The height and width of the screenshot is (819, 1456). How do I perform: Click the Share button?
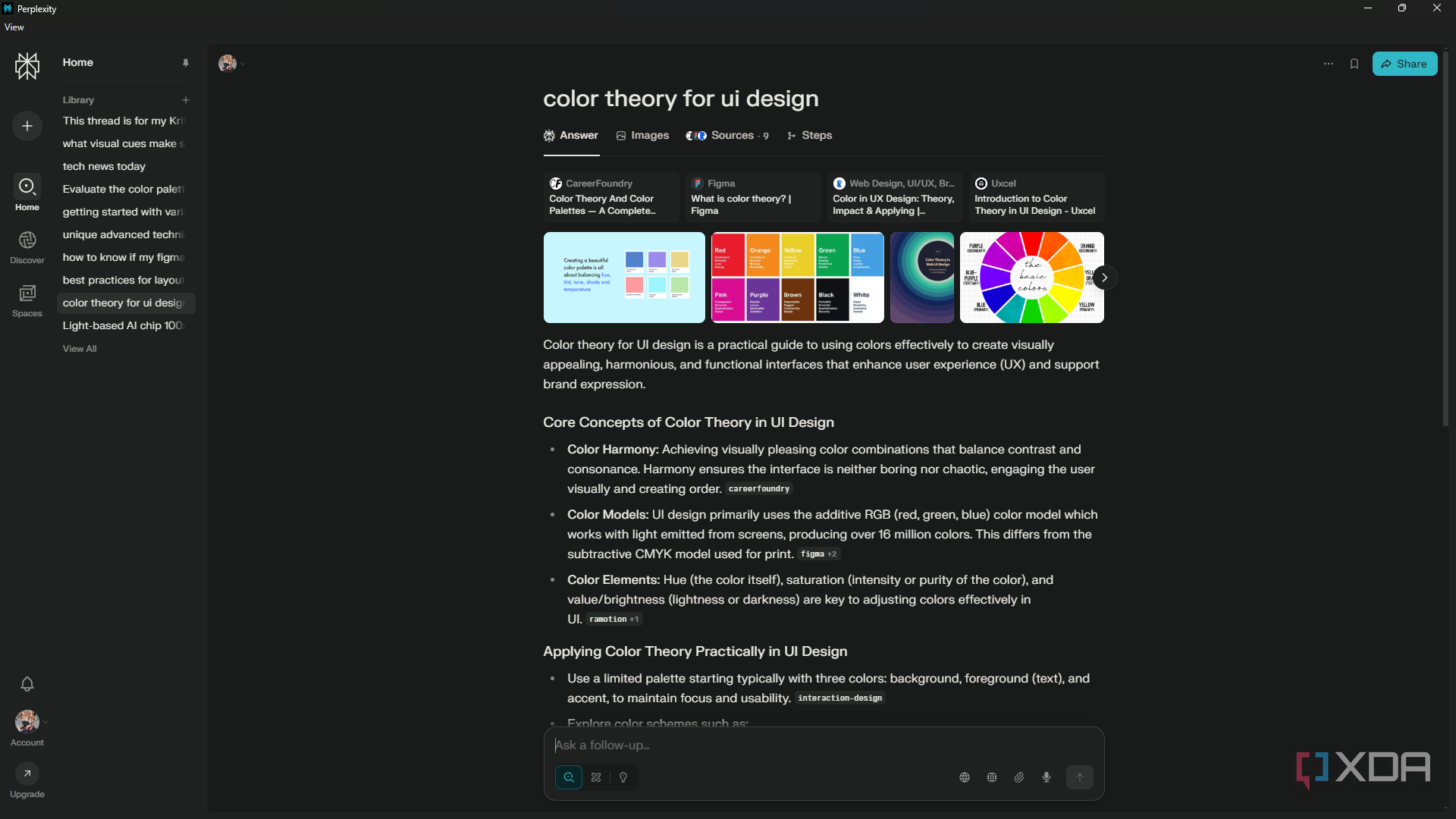point(1404,64)
